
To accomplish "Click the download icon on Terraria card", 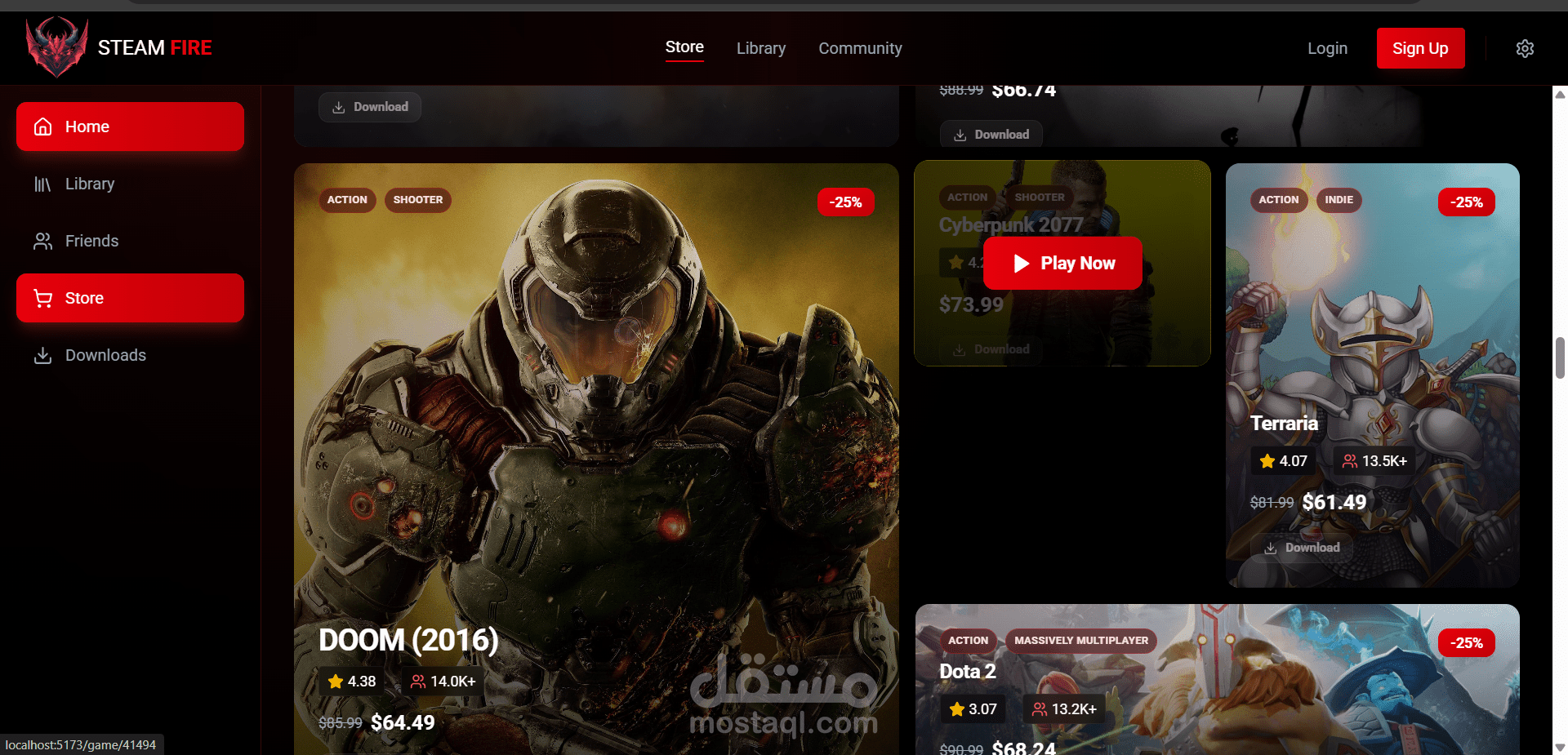I will click(1271, 548).
